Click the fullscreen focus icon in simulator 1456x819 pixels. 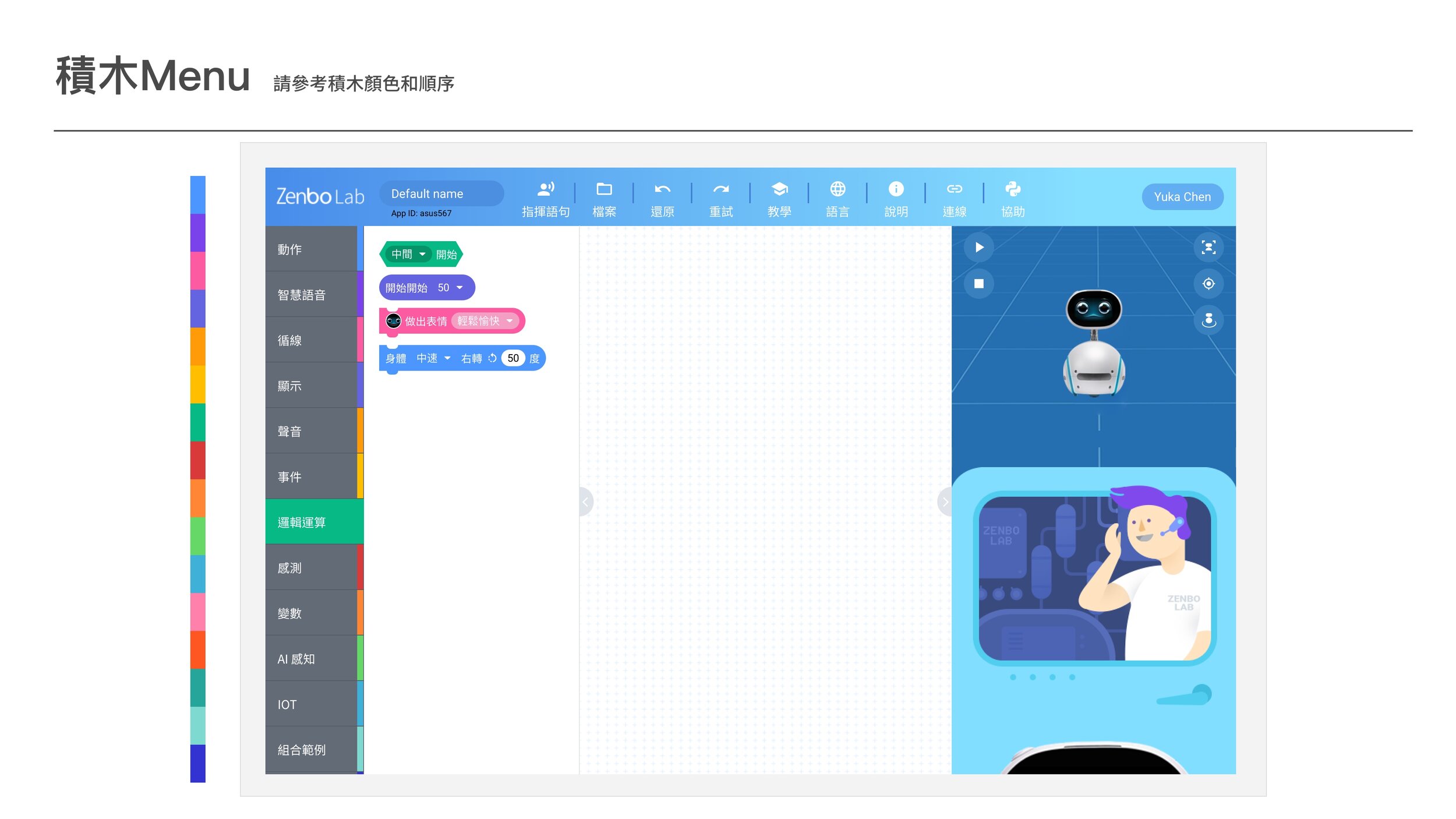coord(1208,248)
